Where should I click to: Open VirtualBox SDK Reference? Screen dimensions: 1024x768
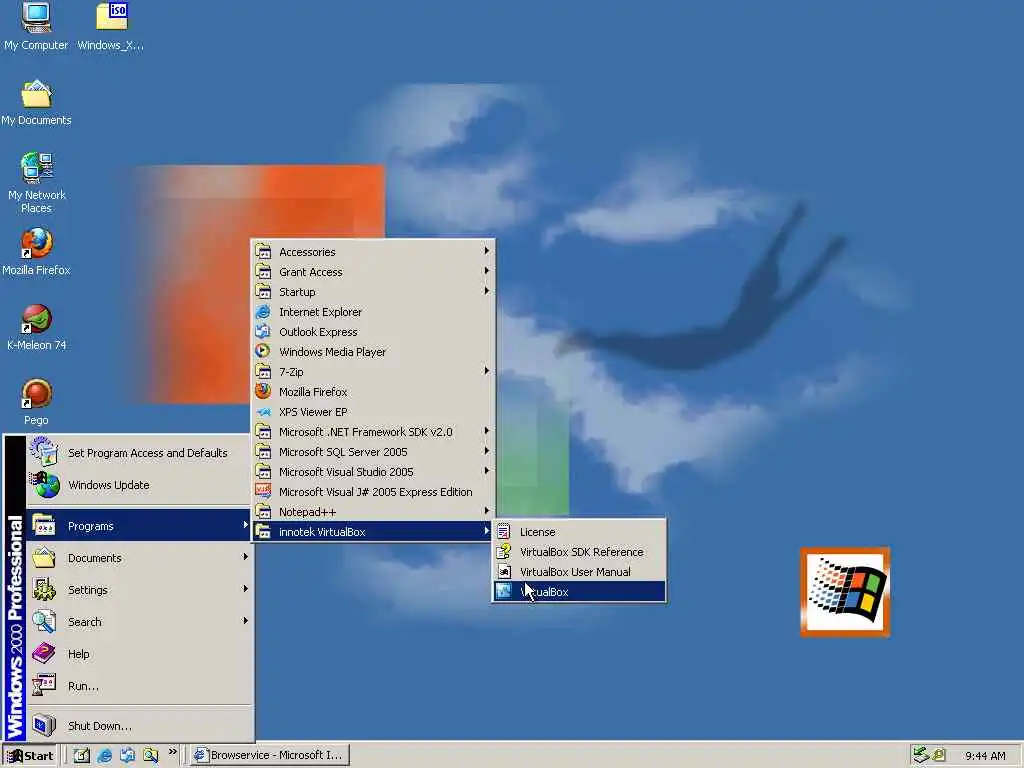[579, 552]
